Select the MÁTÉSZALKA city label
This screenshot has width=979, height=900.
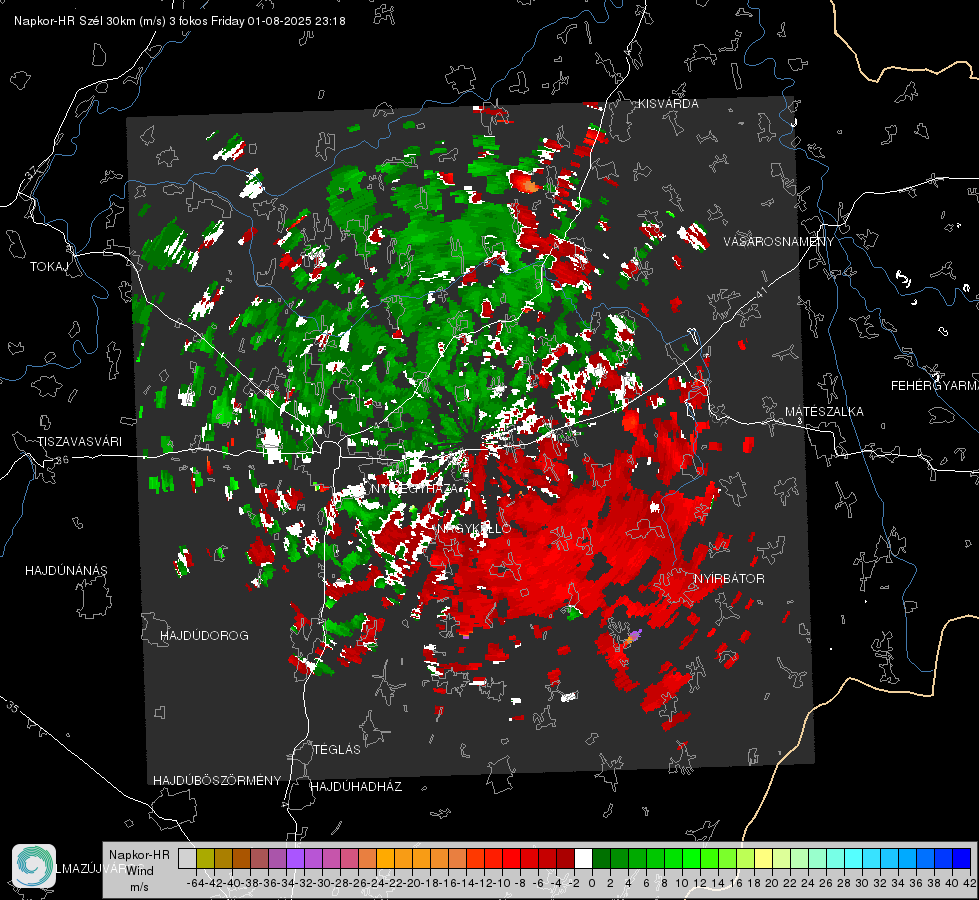pyautogui.click(x=824, y=412)
